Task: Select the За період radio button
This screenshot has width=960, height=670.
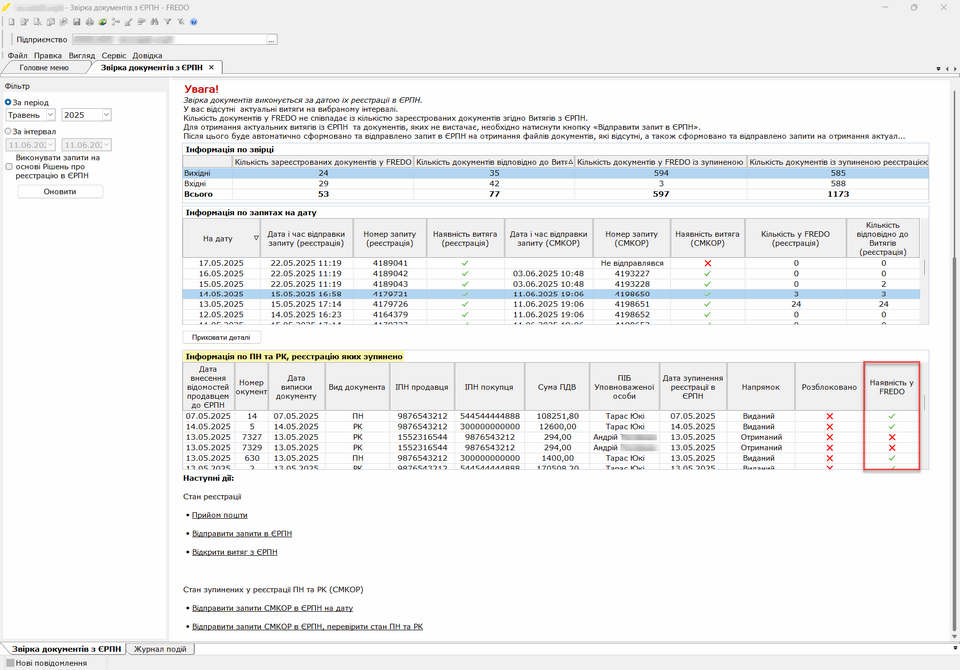Action: coord(8,102)
